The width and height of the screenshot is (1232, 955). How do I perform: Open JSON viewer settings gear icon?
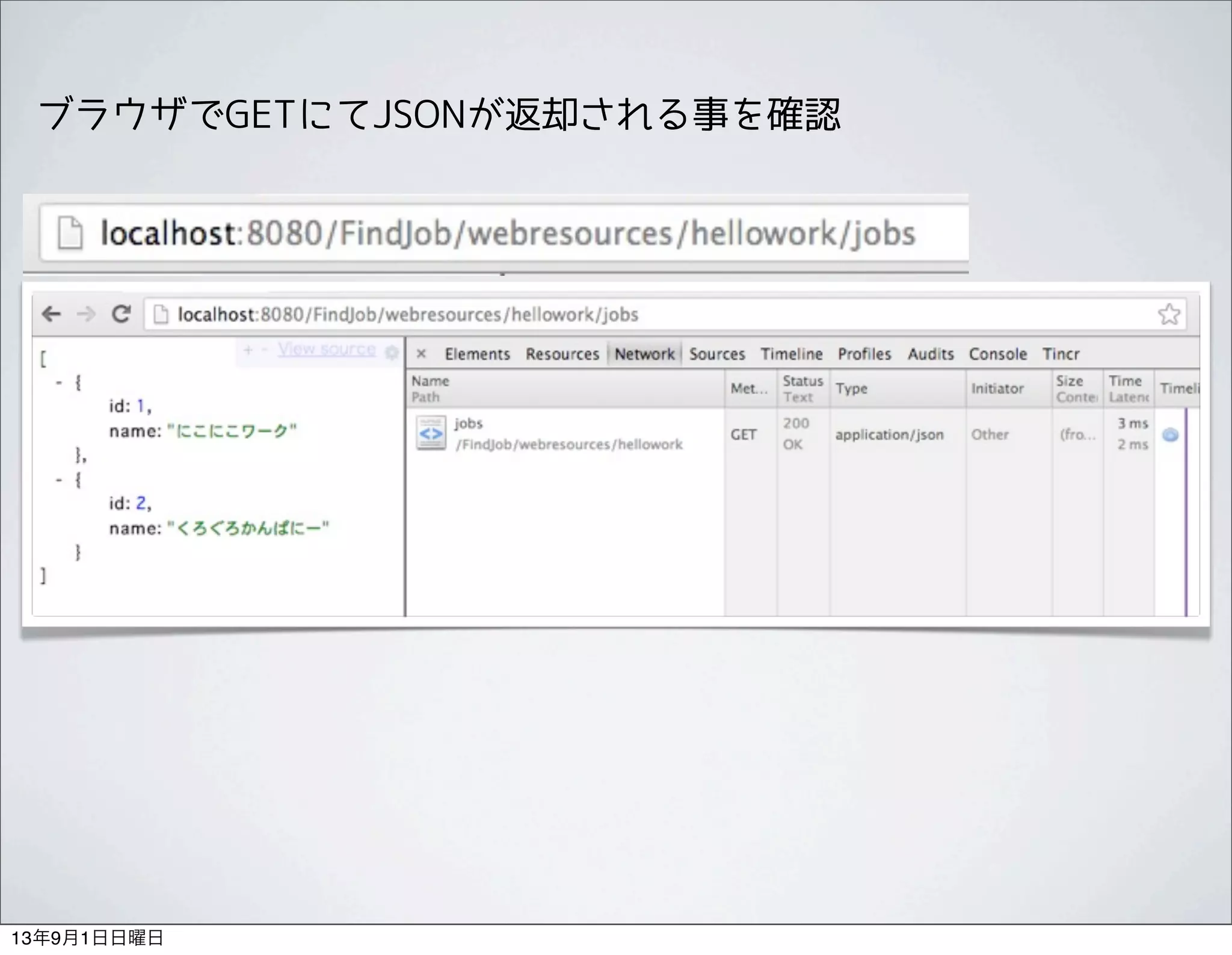[392, 353]
